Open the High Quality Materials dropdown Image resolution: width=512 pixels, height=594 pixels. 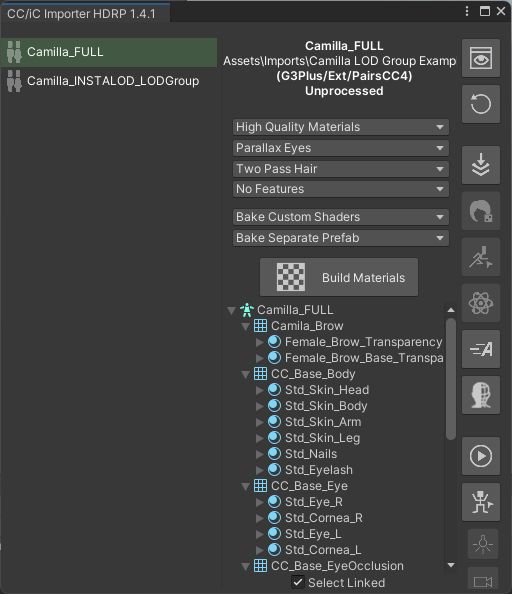pos(340,127)
